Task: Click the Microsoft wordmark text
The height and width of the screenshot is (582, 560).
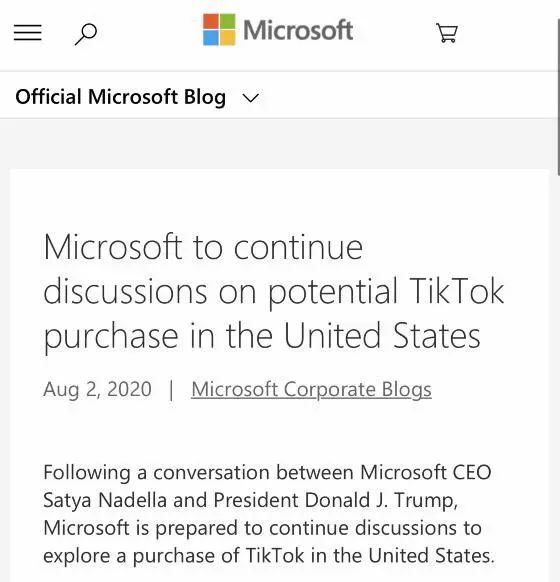Action: click(298, 30)
